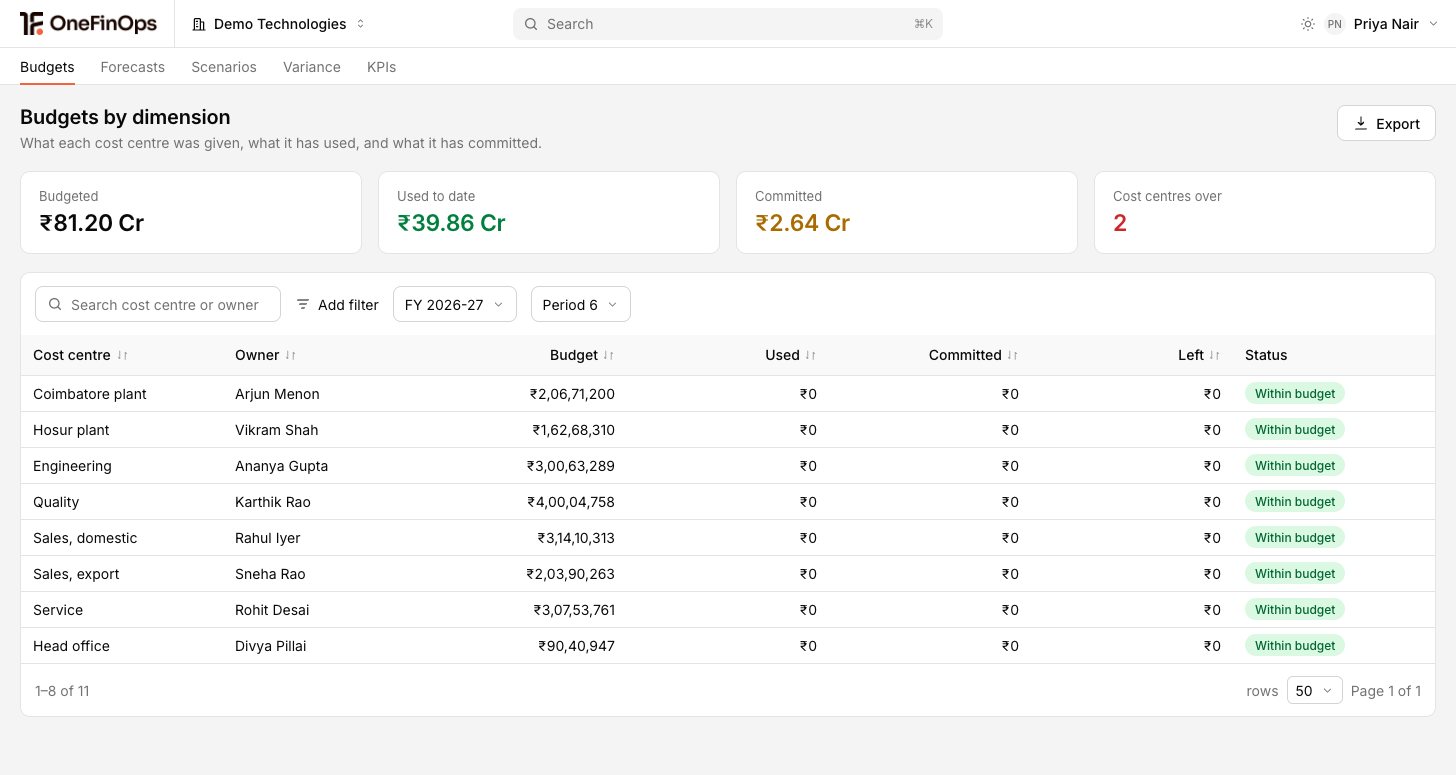Sort by the Budget column arrows
Viewport: 1456px width, 775px height.
click(608, 355)
